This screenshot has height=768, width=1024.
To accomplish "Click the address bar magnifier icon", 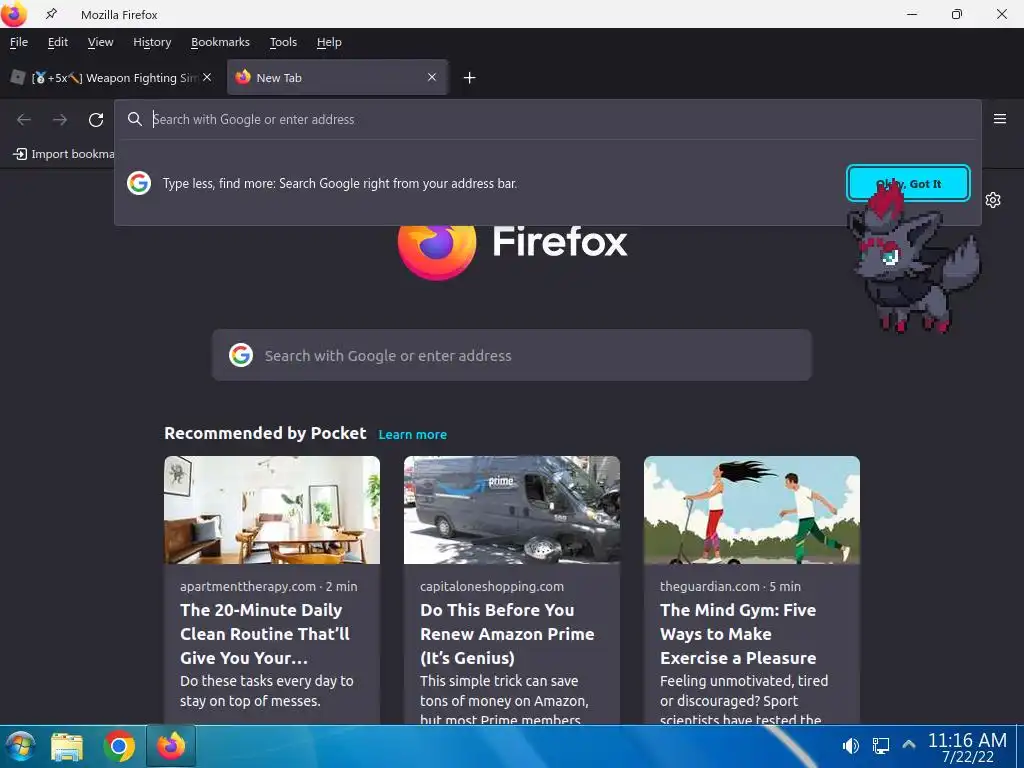I will point(135,119).
